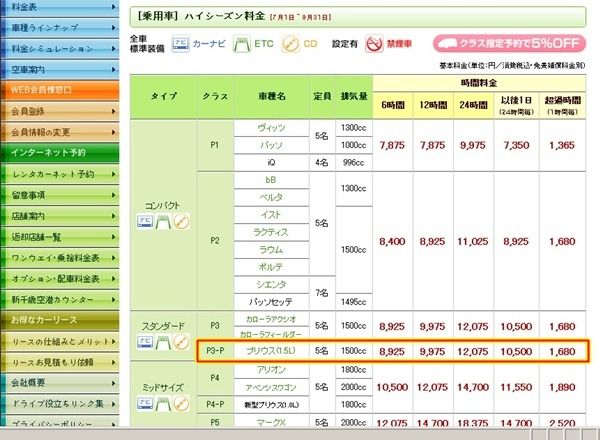Select ラクティス car name link
This screenshot has width=600, height=440.
click(271, 232)
